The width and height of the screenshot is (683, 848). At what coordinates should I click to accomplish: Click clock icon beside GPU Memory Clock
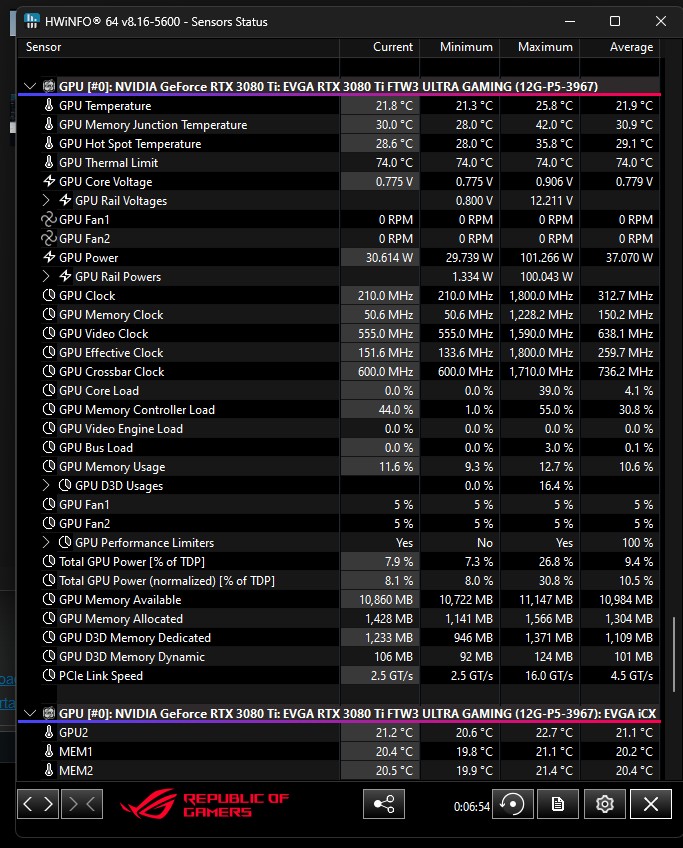click(x=49, y=314)
